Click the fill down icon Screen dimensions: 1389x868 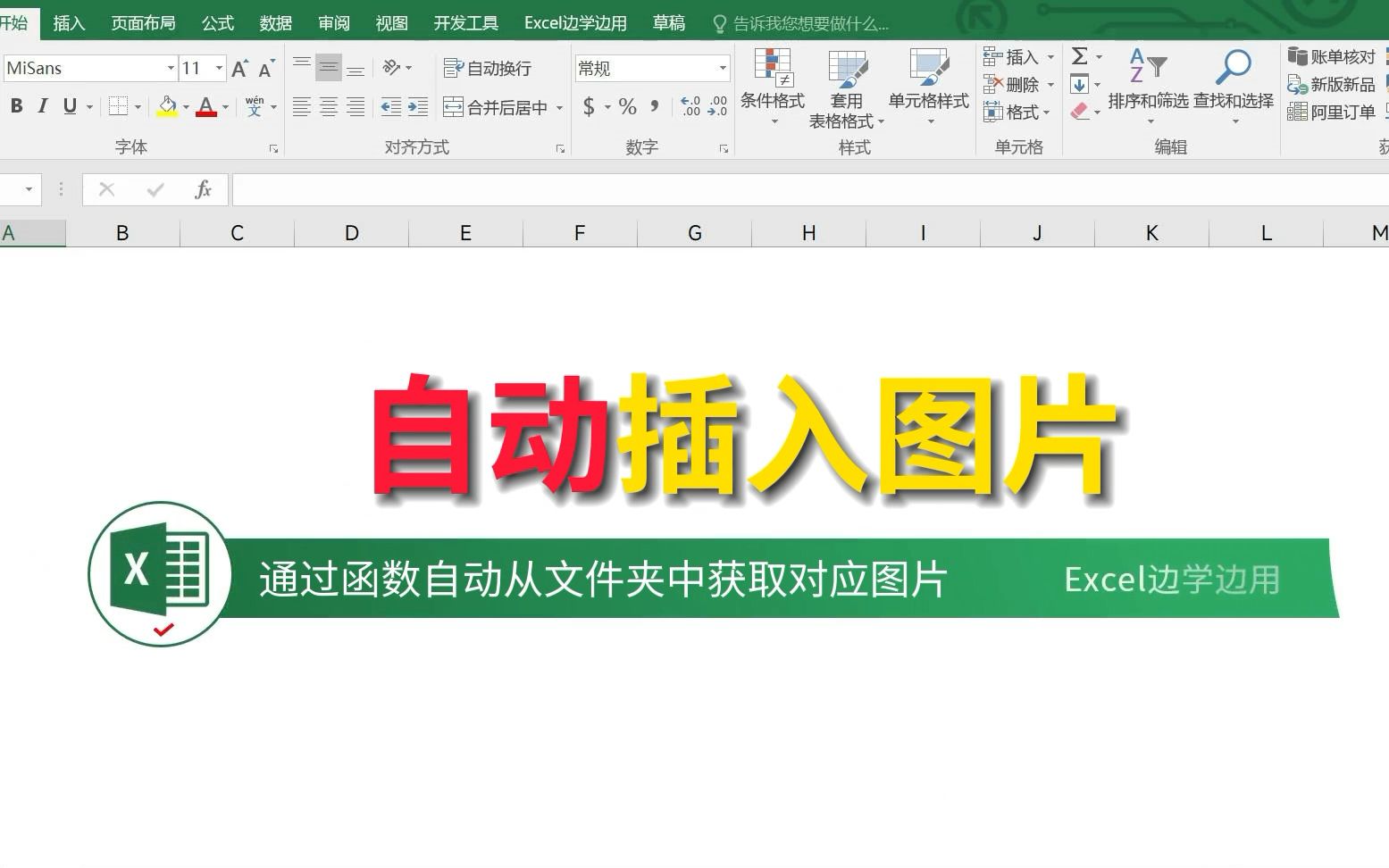coord(1080,85)
